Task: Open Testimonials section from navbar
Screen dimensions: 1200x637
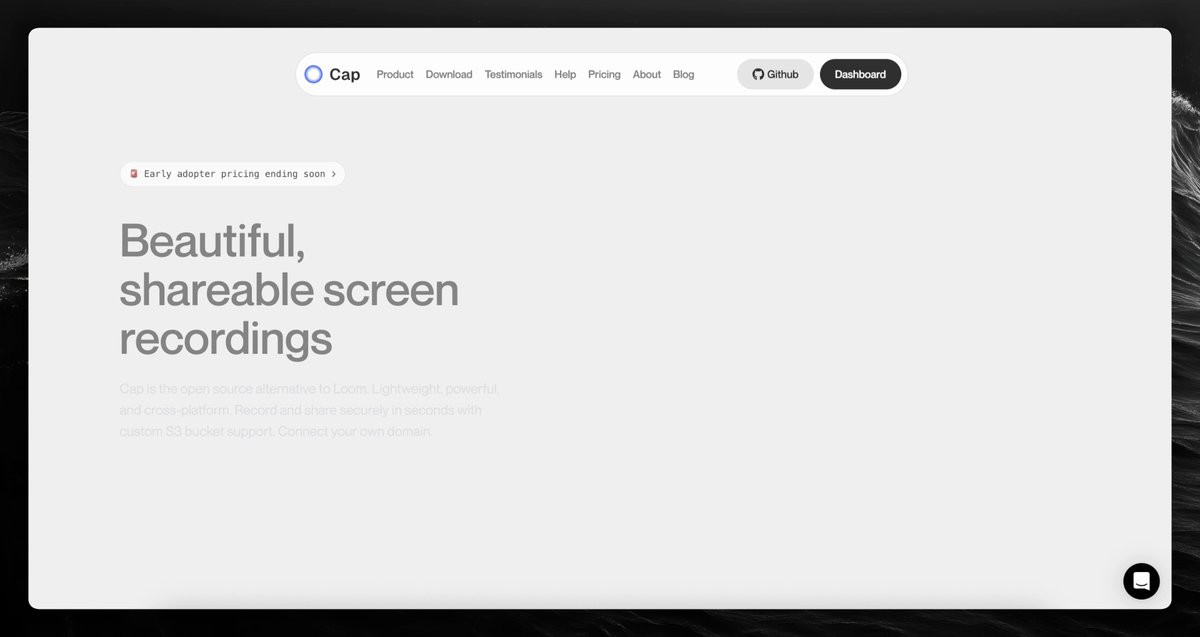Action: tap(513, 74)
